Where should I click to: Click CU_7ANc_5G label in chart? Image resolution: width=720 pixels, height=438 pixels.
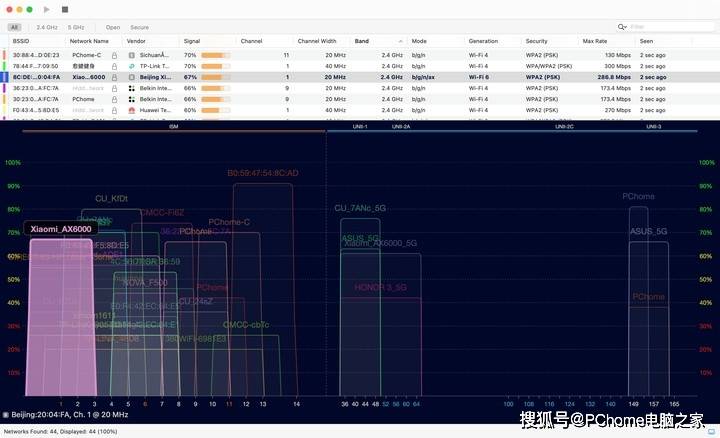coord(360,208)
